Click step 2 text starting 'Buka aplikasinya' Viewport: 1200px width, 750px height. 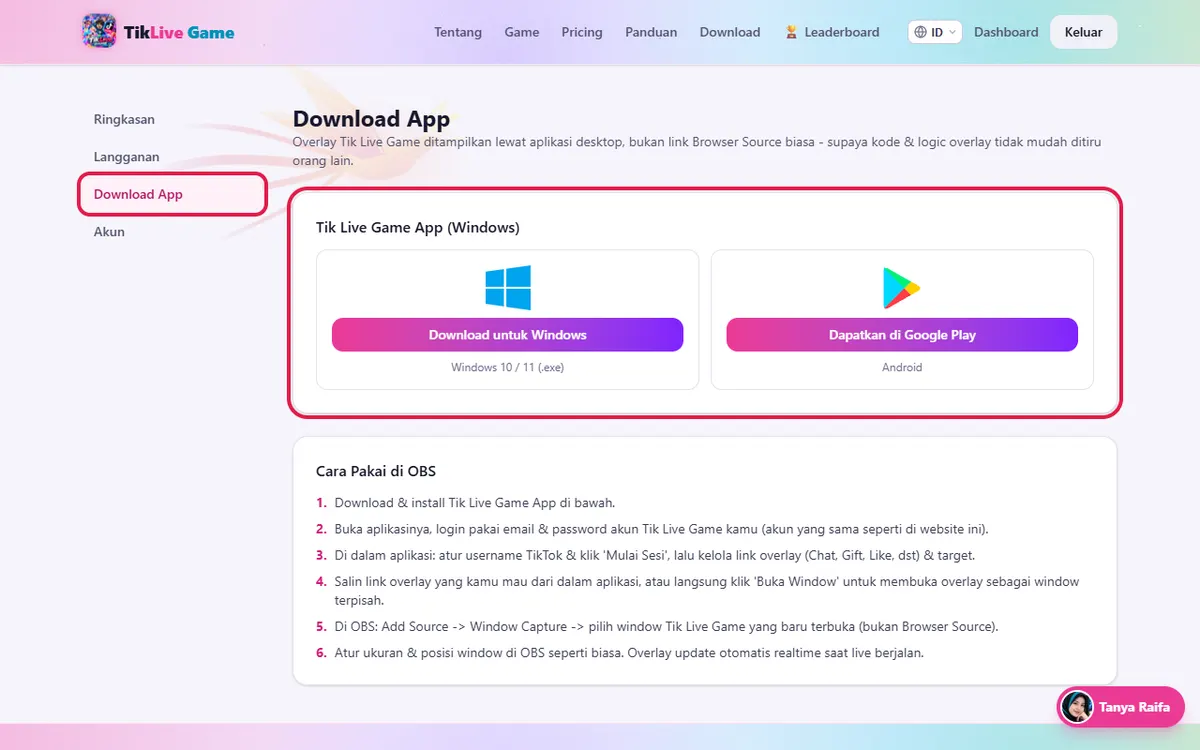pyautogui.click(x=661, y=528)
